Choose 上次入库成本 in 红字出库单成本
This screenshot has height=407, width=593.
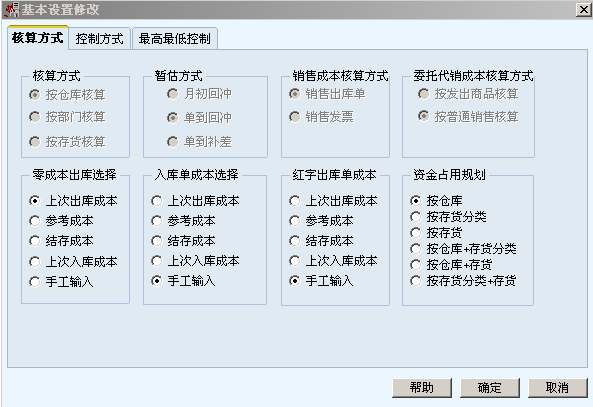point(334,261)
